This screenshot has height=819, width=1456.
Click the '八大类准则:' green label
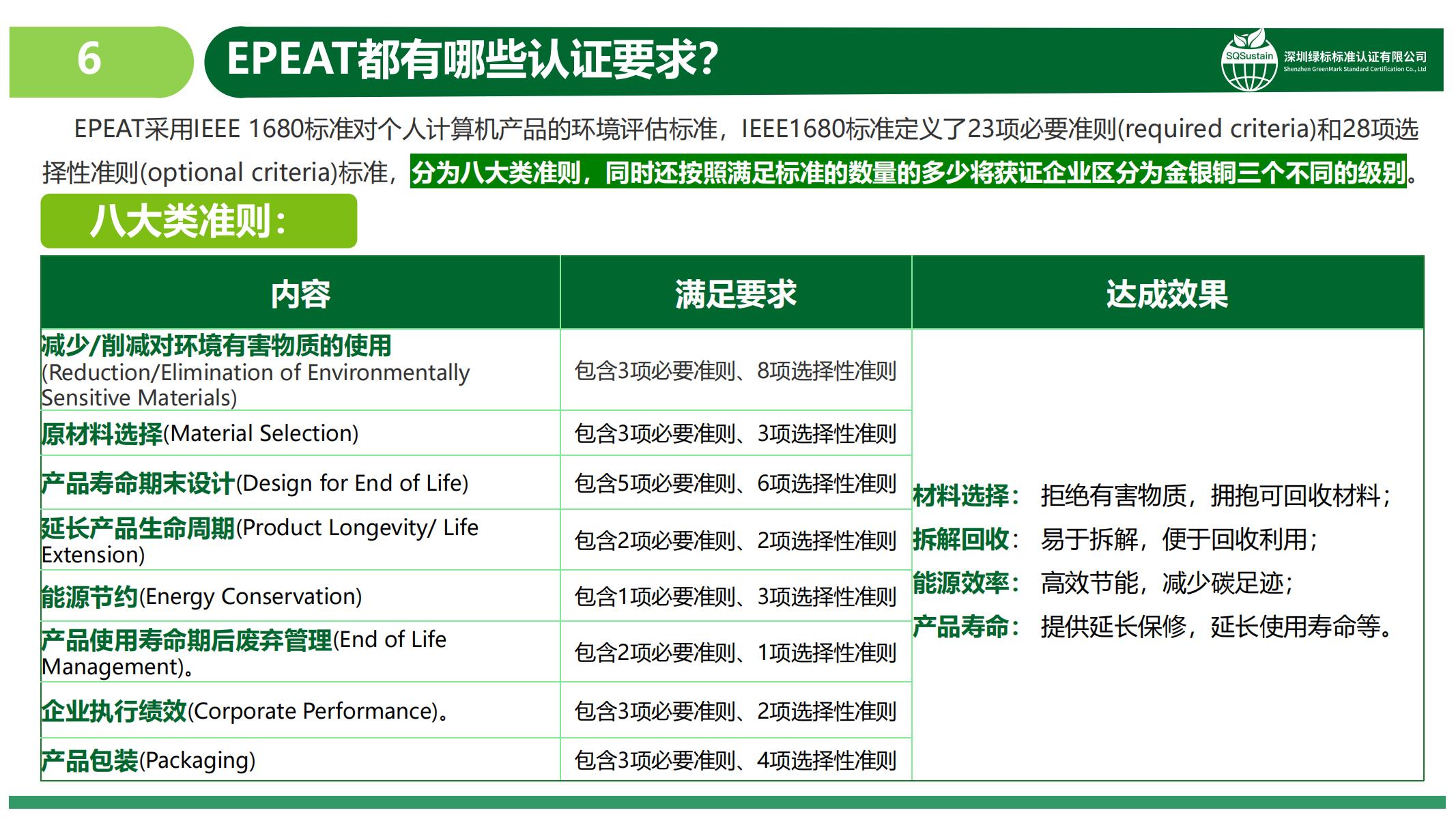199,221
